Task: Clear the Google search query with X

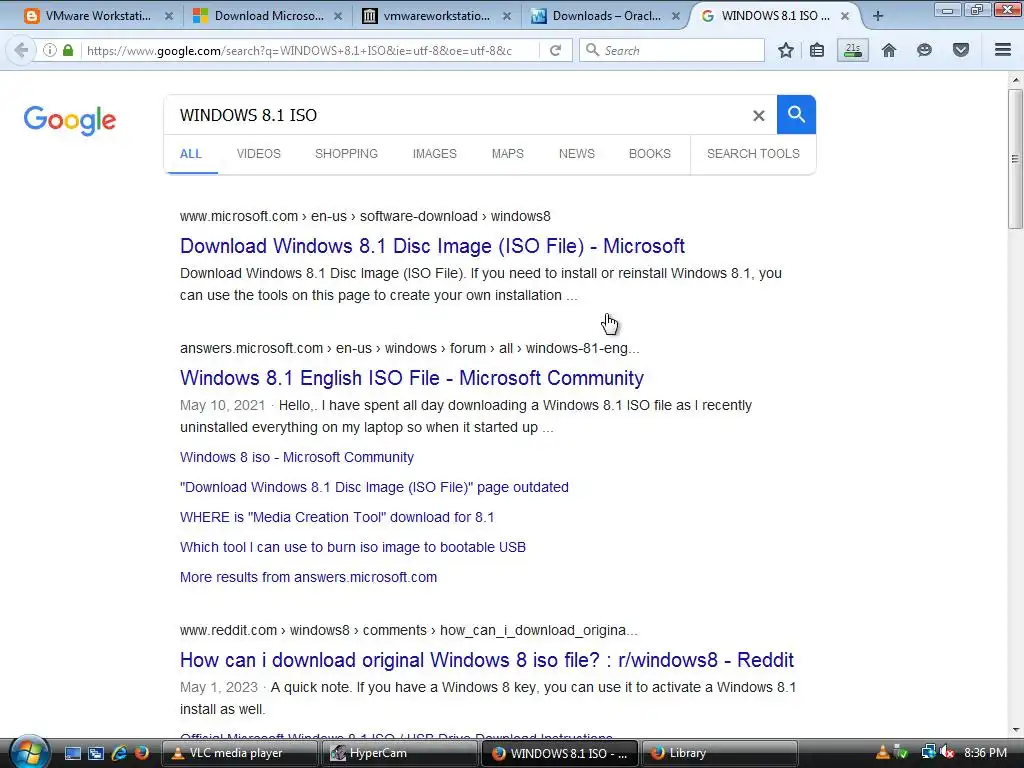Action: pyautogui.click(x=758, y=116)
